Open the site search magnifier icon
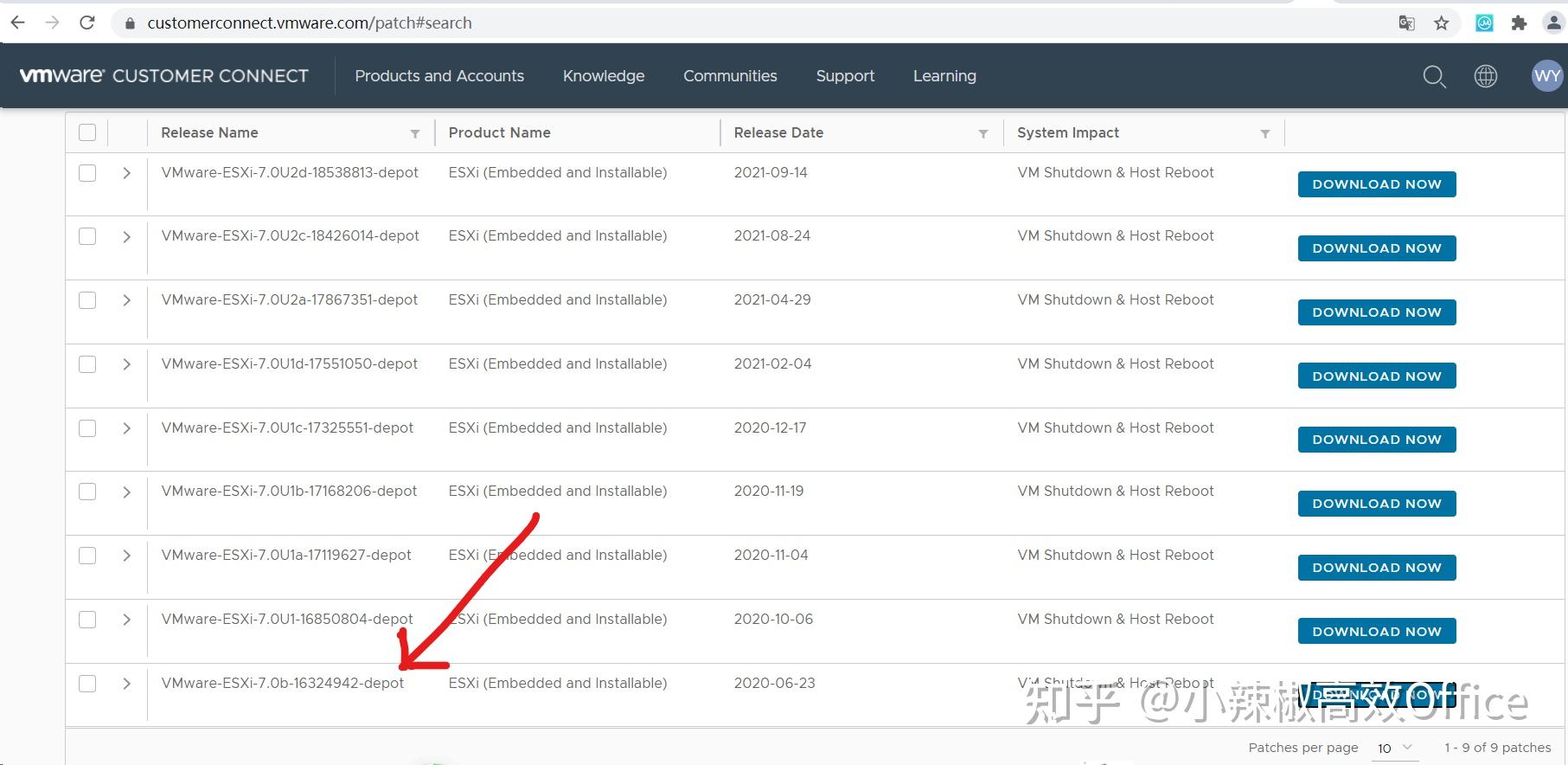This screenshot has width=1568, height=765. pyautogui.click(x=1435, y=76)
